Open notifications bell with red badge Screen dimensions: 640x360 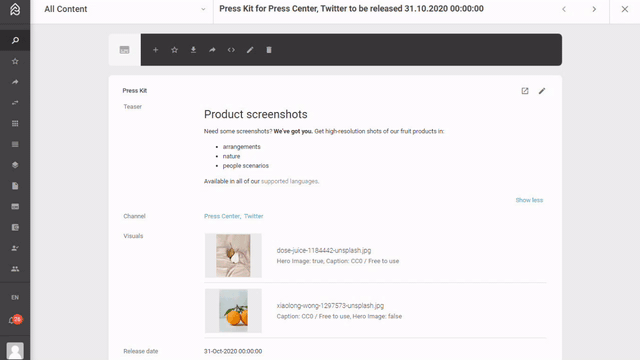15,320
